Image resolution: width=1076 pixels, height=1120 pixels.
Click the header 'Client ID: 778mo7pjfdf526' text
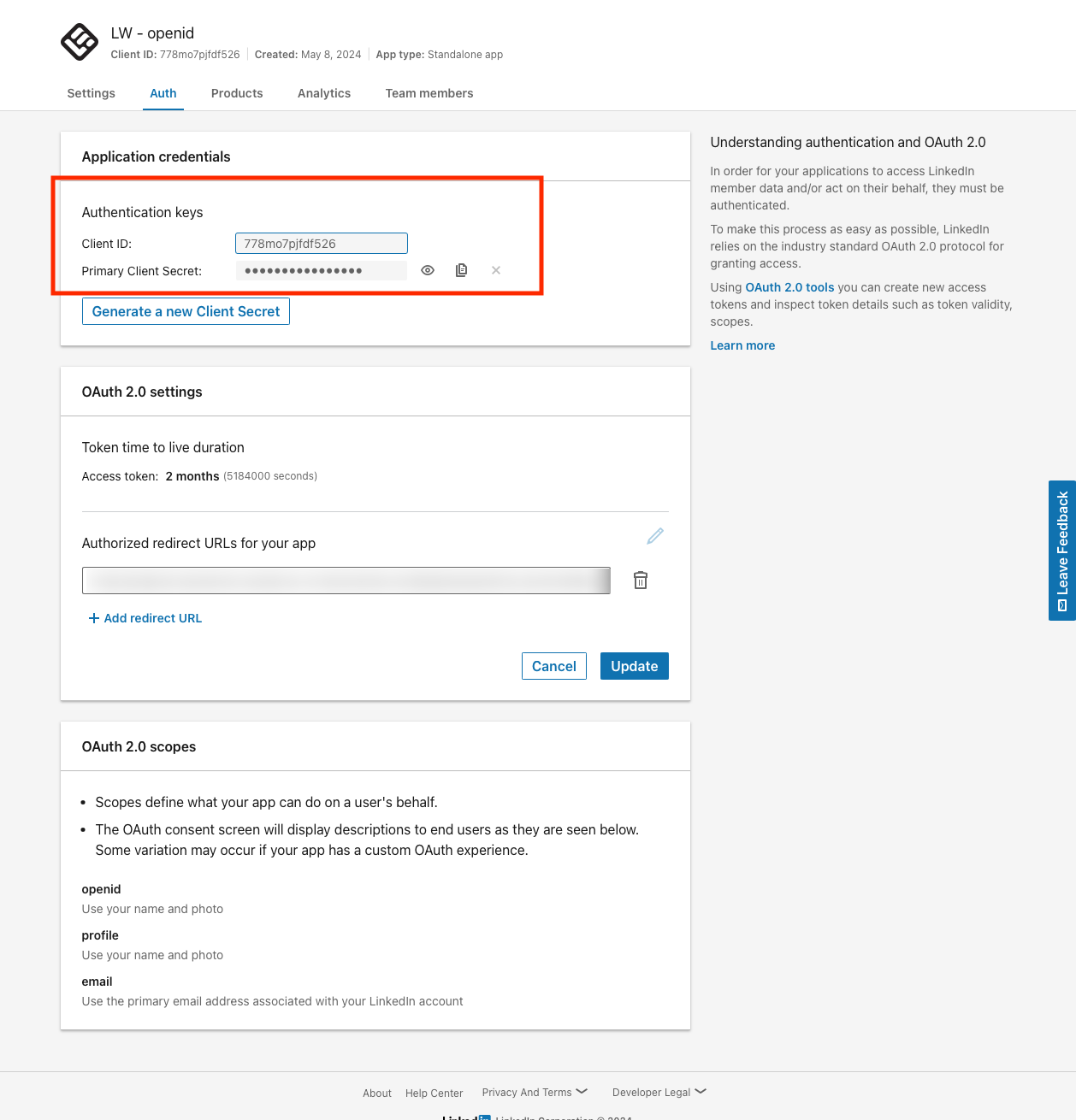click(175, 55)
